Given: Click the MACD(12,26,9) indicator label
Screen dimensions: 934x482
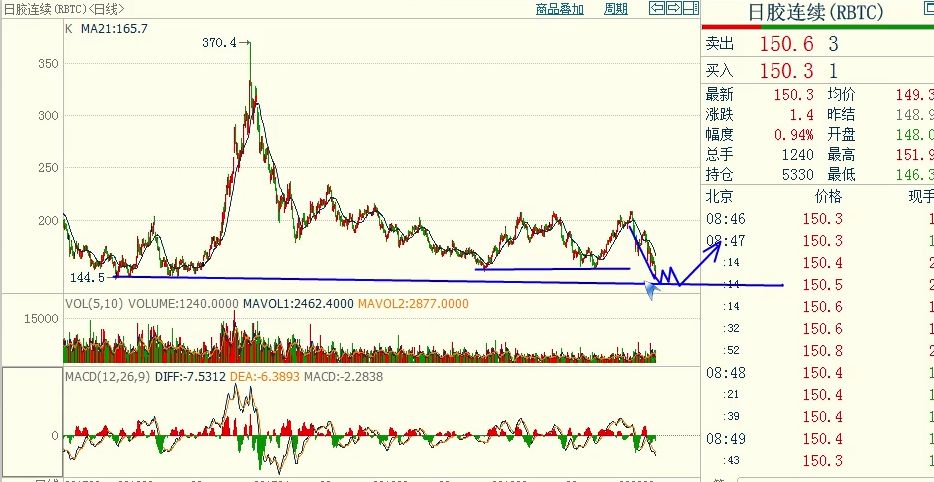Looking at the screenshot, I should [108, 377].
